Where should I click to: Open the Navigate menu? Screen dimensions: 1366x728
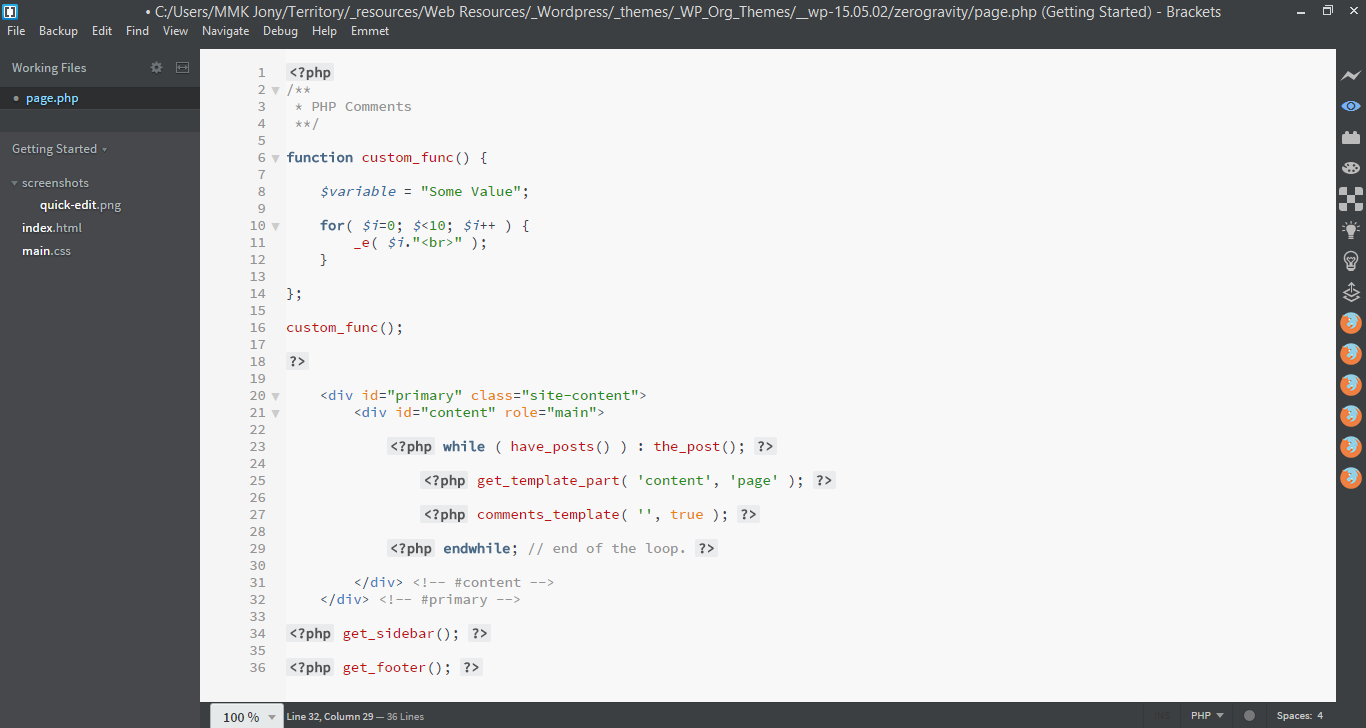[226, 31]
